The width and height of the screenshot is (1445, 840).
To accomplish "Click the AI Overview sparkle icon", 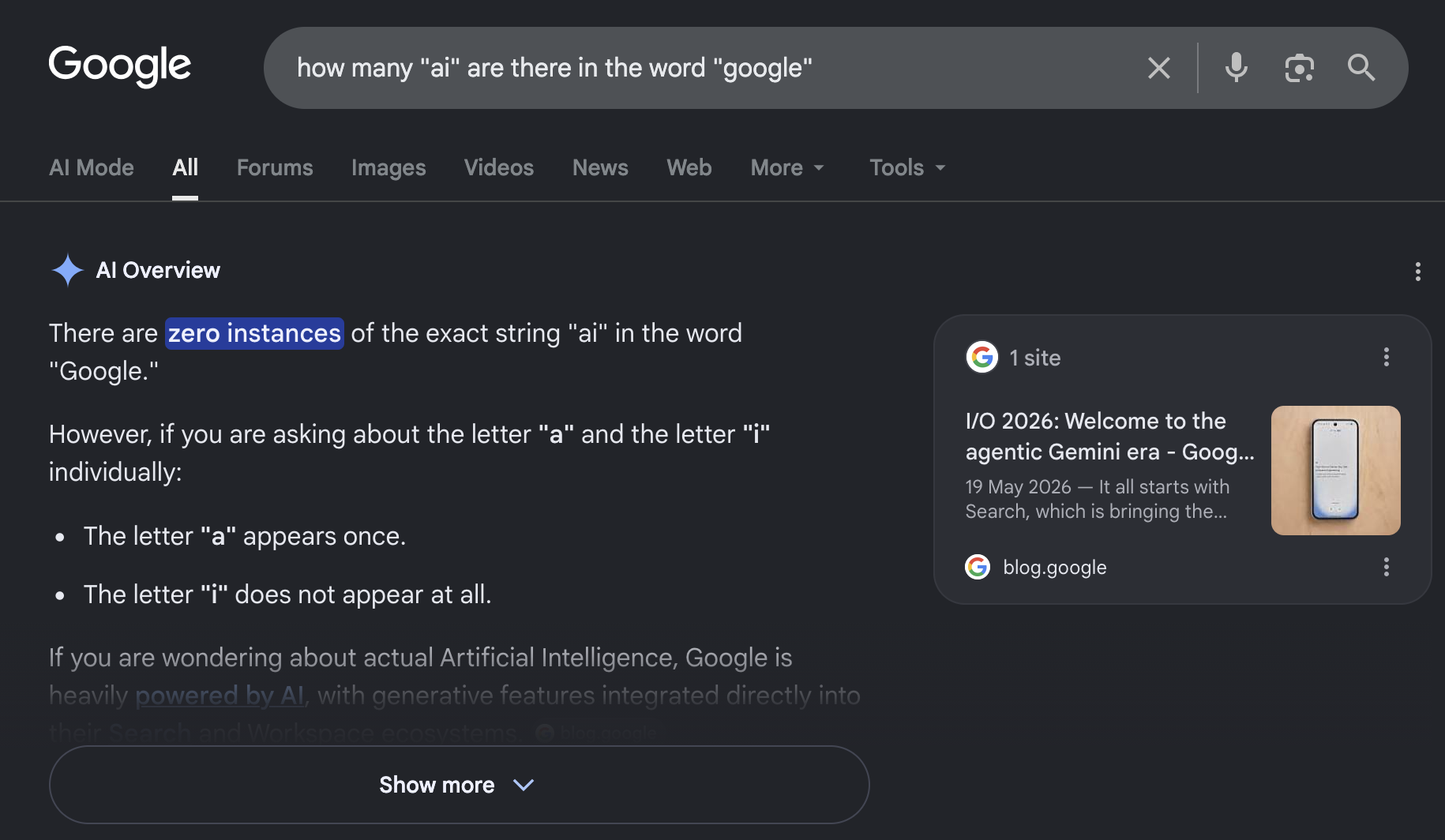I will pos(68,270).
